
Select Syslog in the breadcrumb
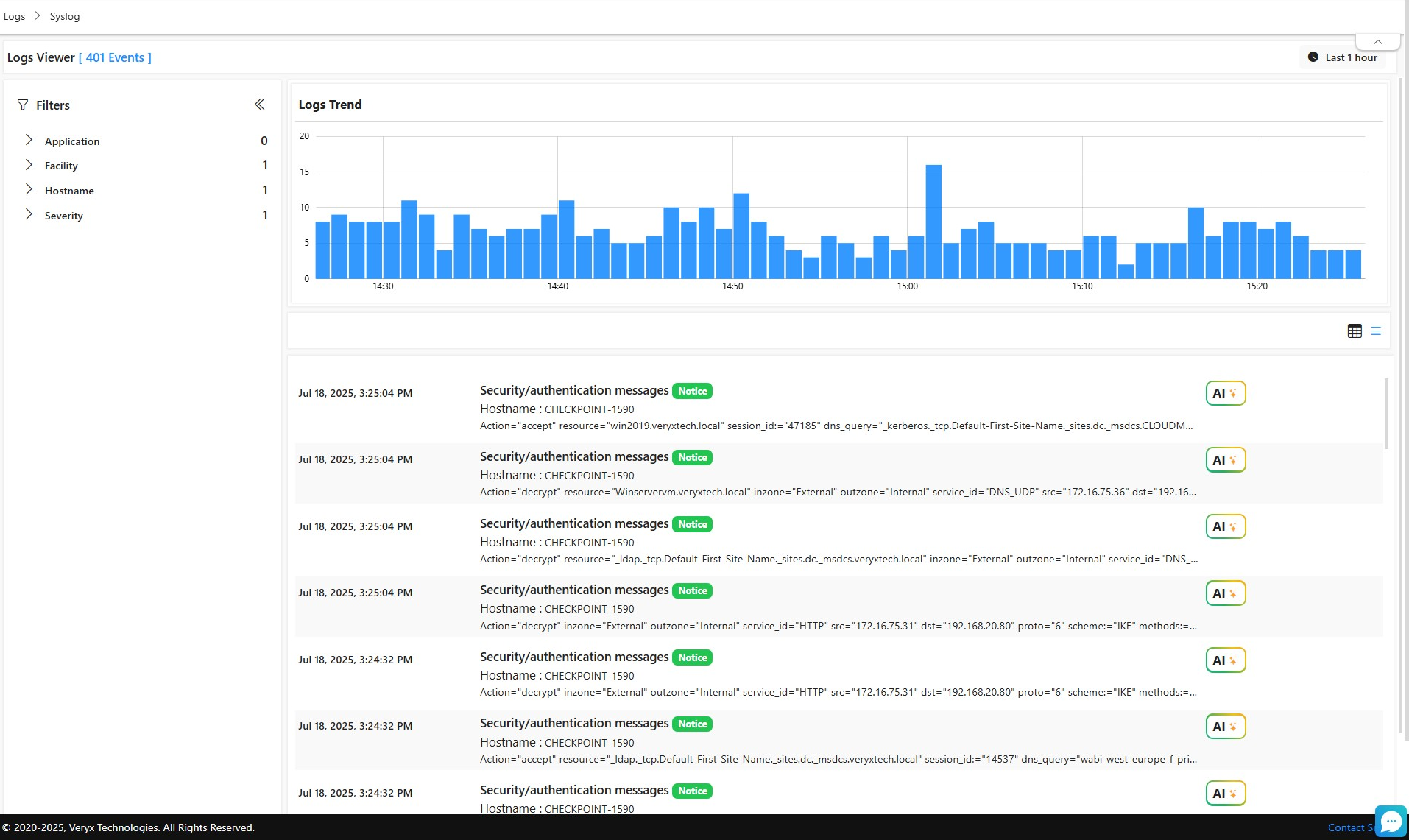65,16
